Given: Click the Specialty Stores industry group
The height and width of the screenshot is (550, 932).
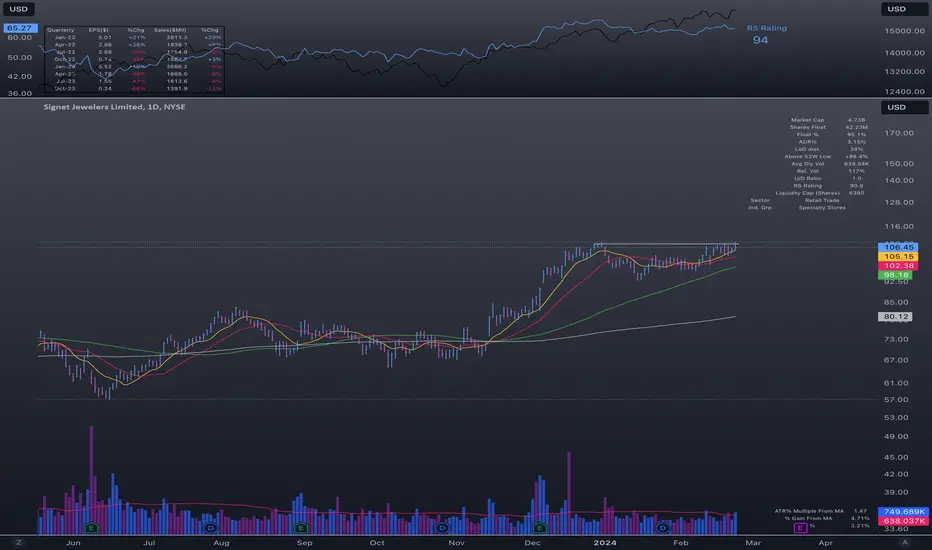Looking at the screenshot, I should click(822, 208).
